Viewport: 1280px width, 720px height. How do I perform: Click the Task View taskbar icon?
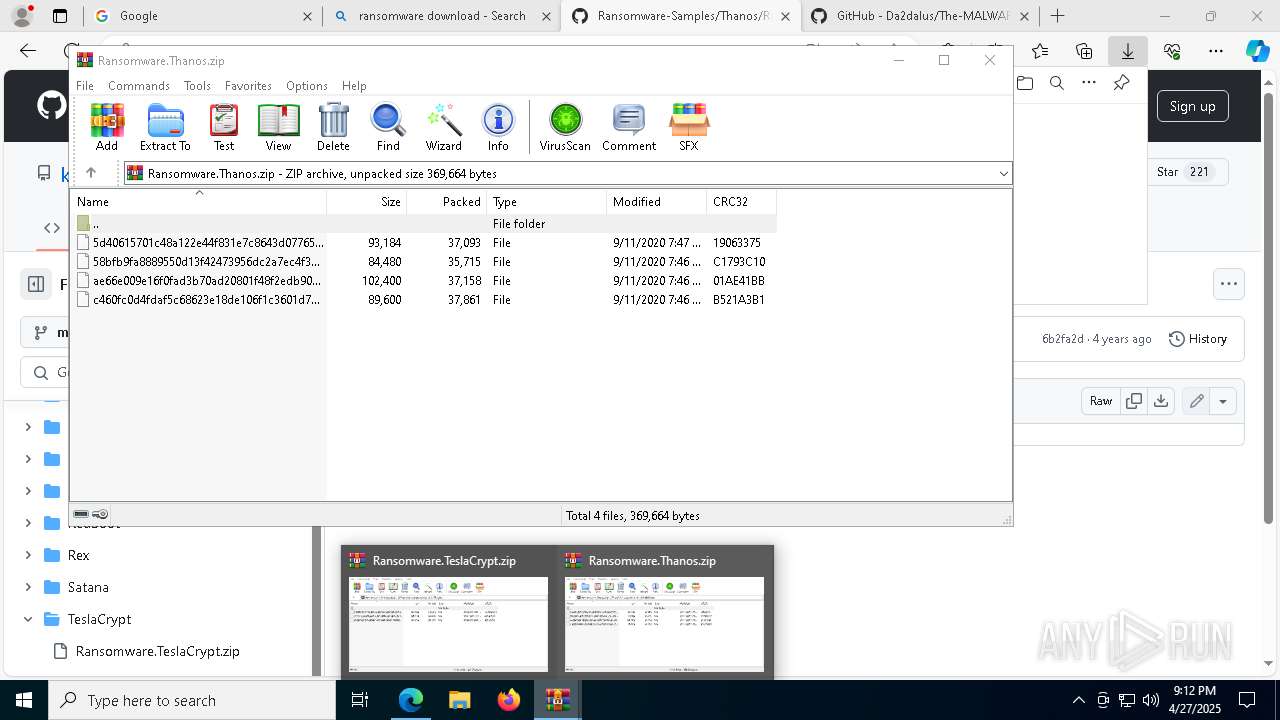361,700
